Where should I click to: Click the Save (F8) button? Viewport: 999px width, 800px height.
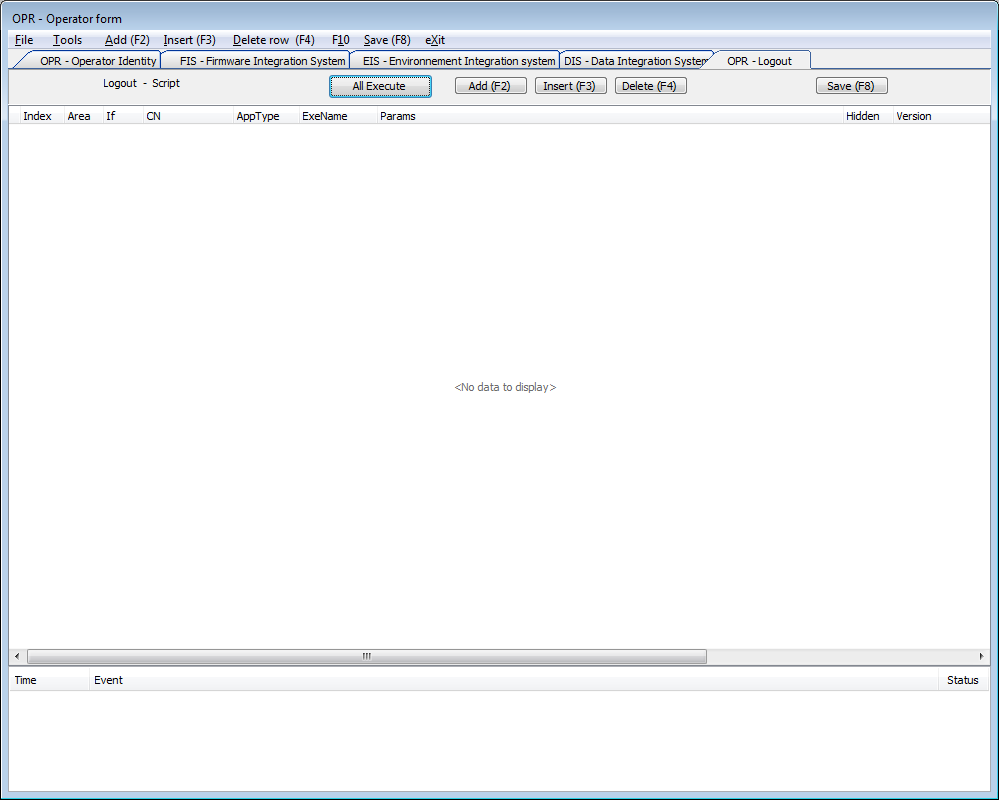[x=851, y=86]
